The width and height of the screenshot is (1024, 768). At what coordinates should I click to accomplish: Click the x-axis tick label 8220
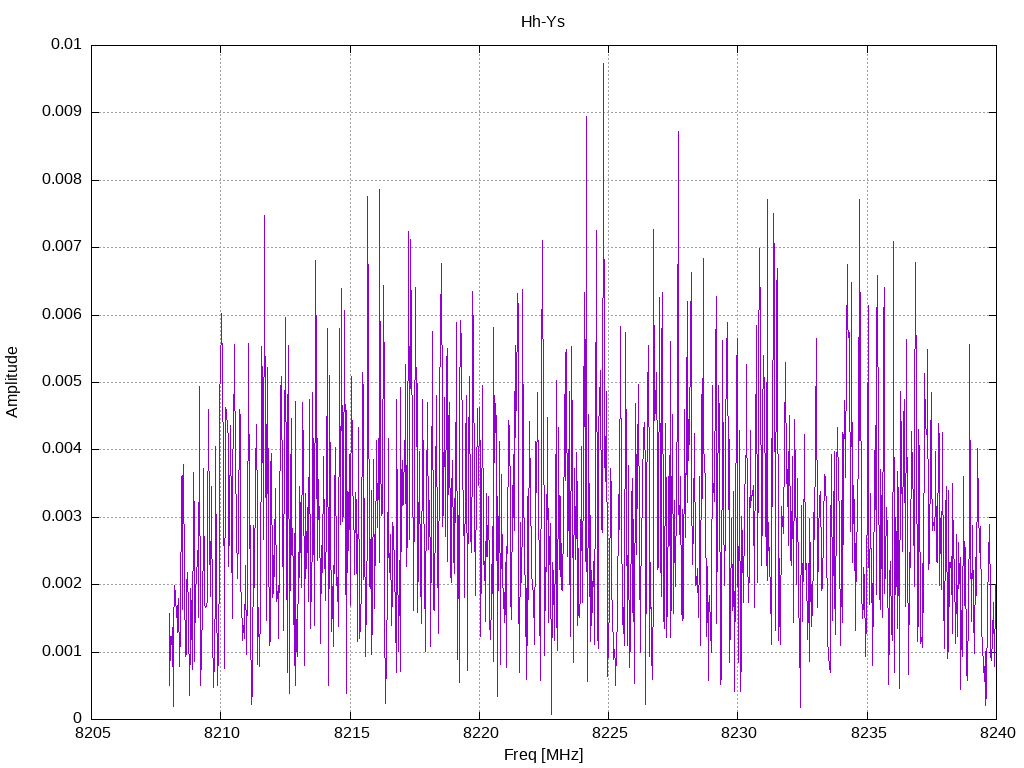[480, 733]
